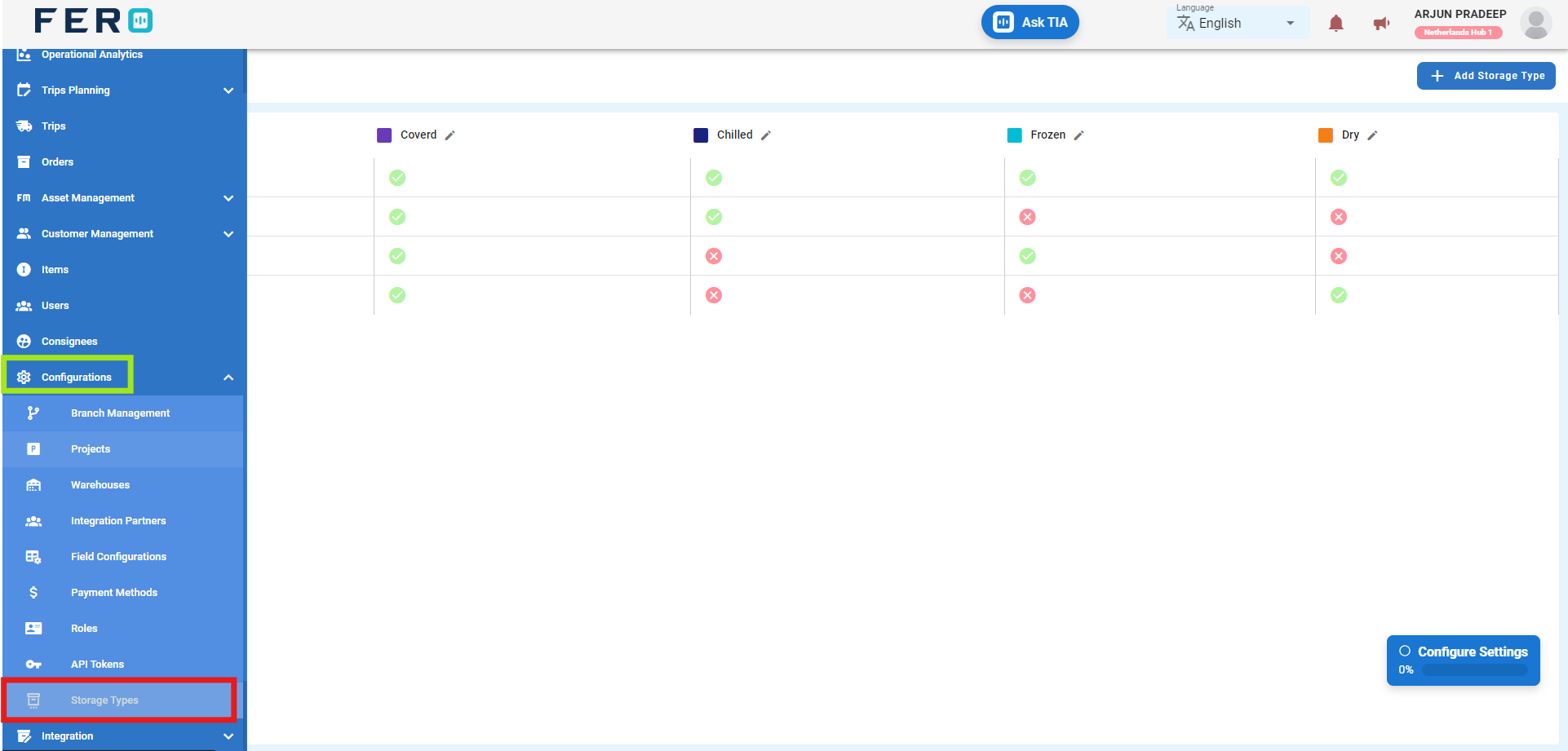Click the Branch Management branch icon
Viewport: 1568px width, 751px height.
coord(33,413)
